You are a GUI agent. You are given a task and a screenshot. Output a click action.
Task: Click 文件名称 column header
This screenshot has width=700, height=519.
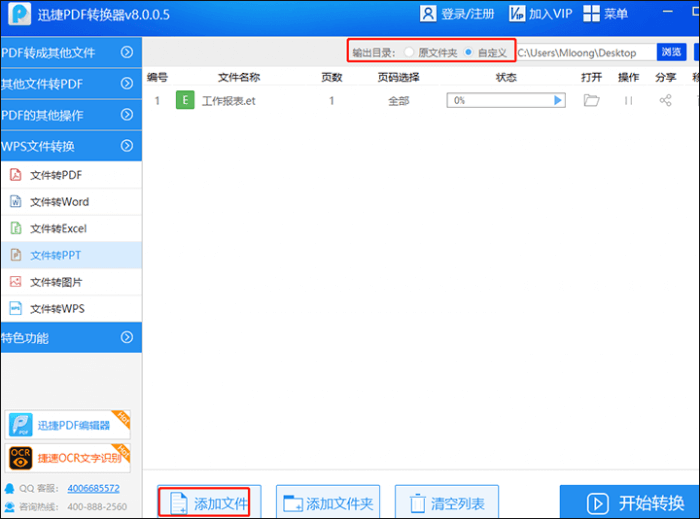[x=238, y=77]
